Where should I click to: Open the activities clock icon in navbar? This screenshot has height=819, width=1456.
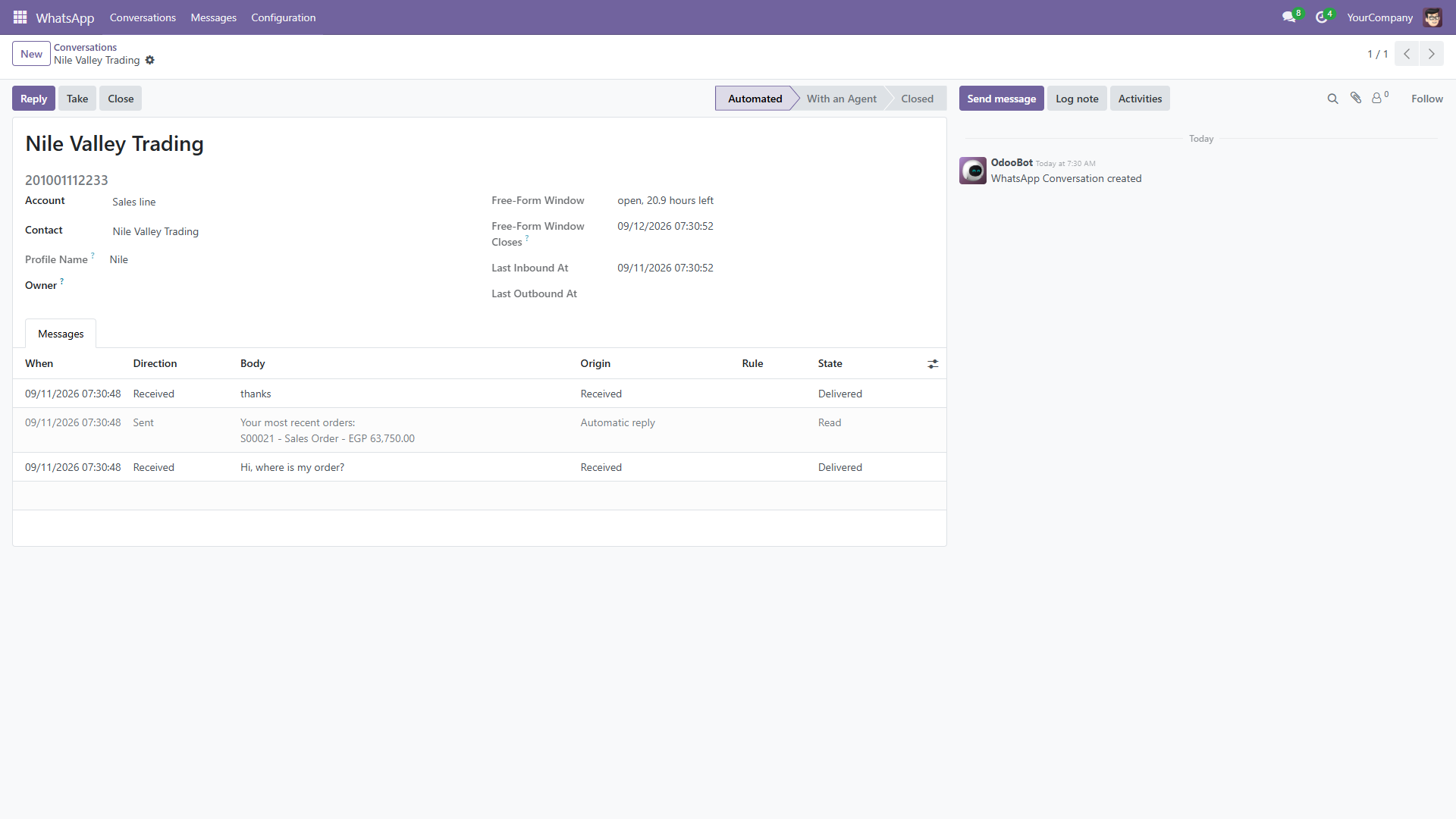[x=1323, y=17]
